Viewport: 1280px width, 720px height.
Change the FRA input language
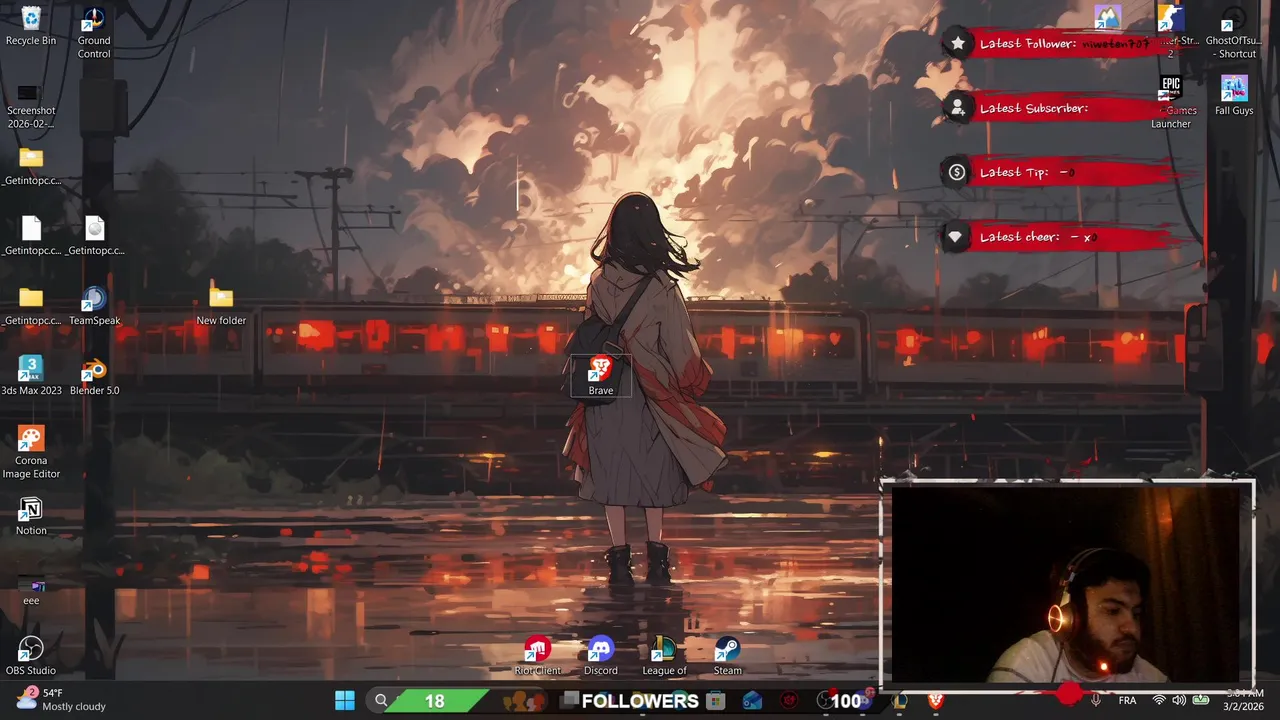[1127, 700]
